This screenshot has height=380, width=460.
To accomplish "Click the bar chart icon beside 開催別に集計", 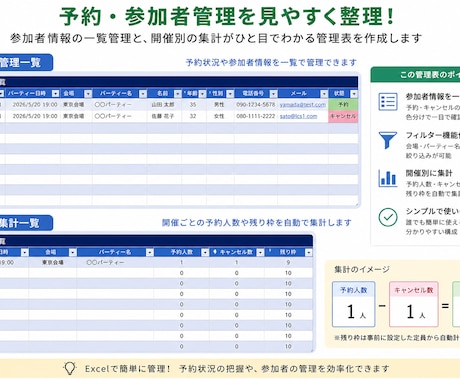I will coord(388,178).
